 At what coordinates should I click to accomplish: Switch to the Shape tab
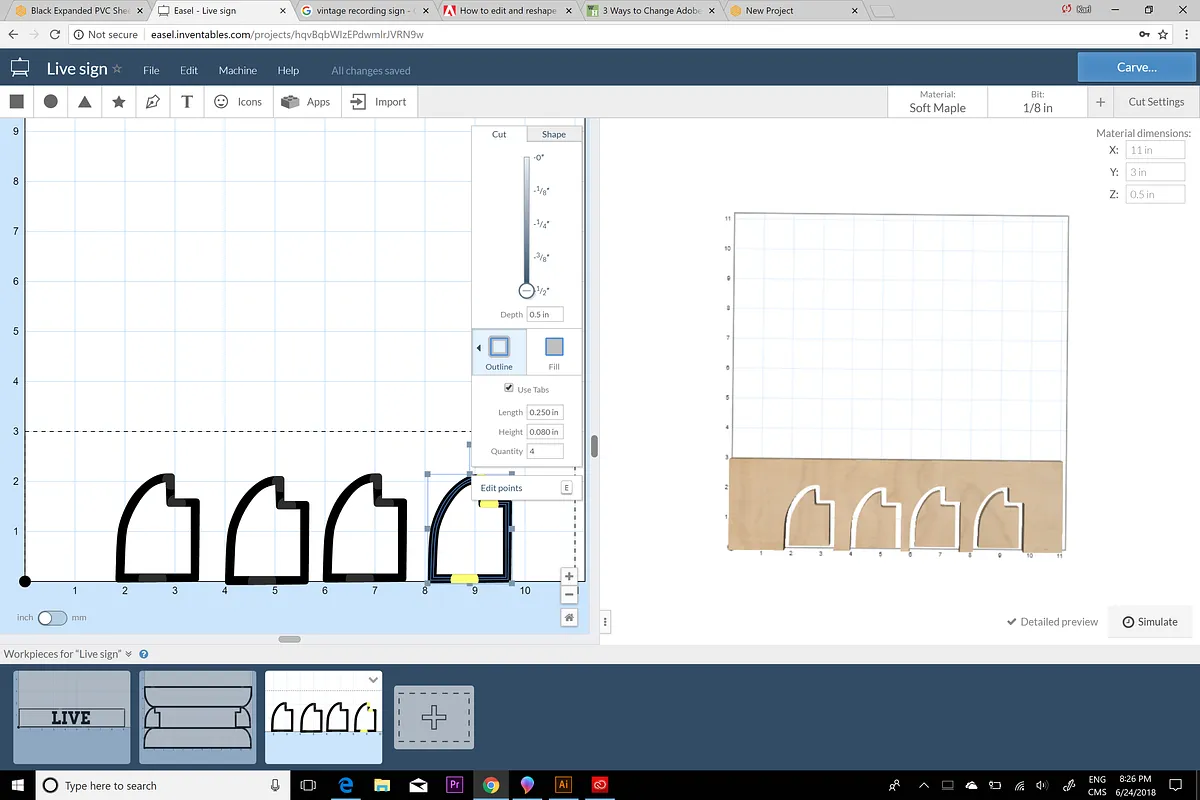coord(553,134)
